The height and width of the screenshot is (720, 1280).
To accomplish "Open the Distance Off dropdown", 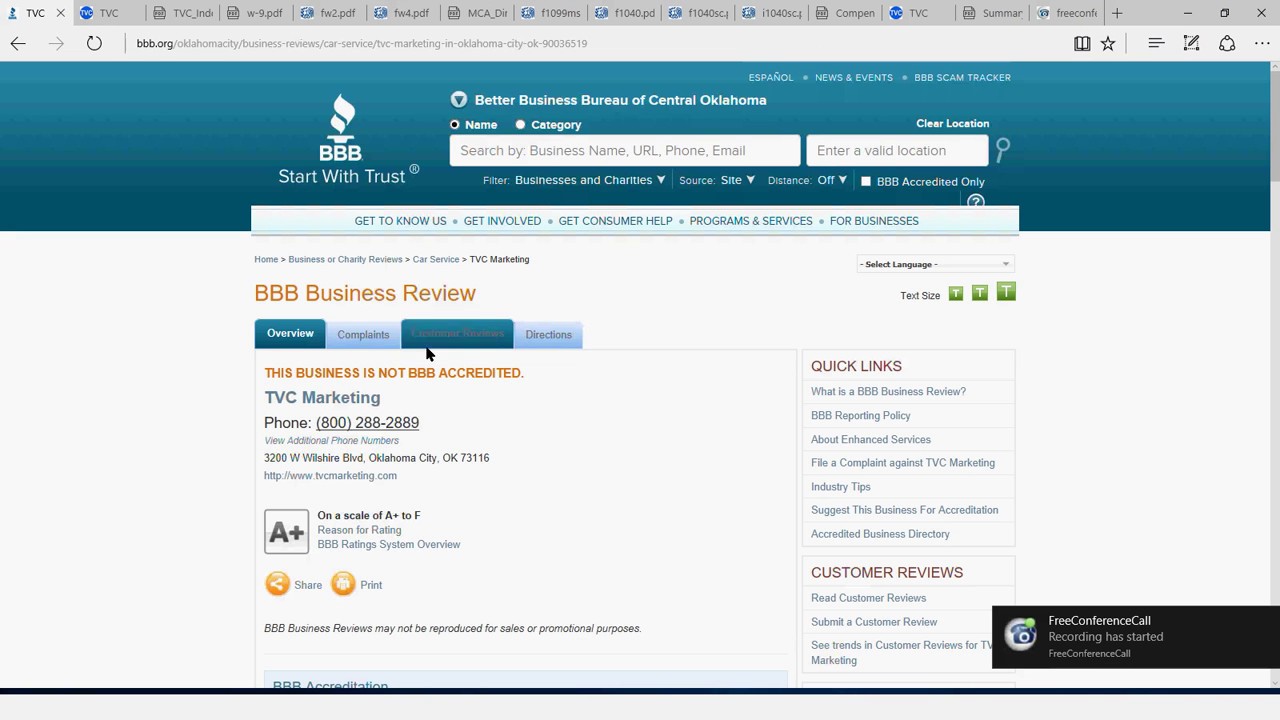I will tap(832, 180).
